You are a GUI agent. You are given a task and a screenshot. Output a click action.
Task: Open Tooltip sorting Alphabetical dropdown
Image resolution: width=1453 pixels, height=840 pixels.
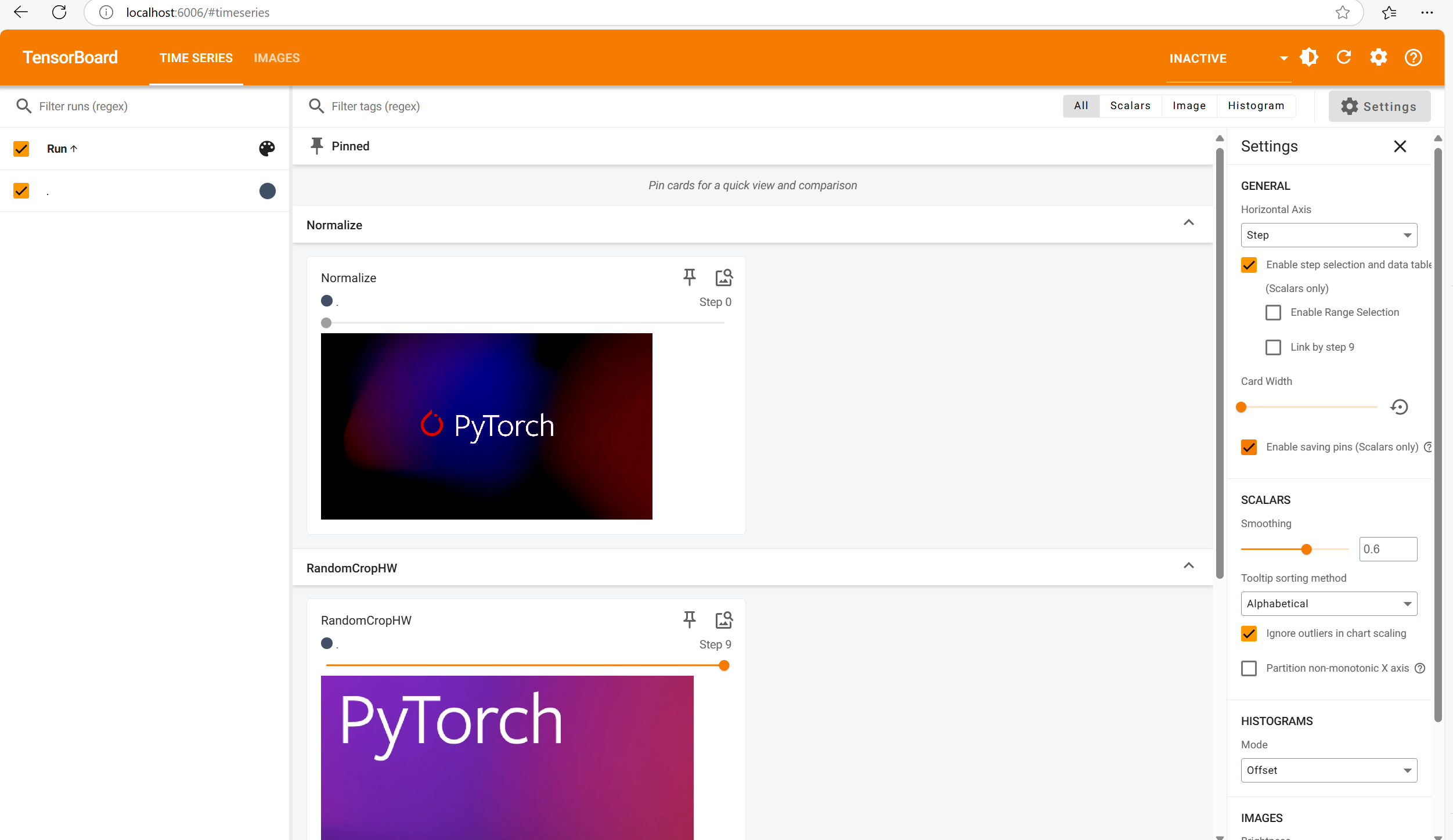pos(1328,604)
